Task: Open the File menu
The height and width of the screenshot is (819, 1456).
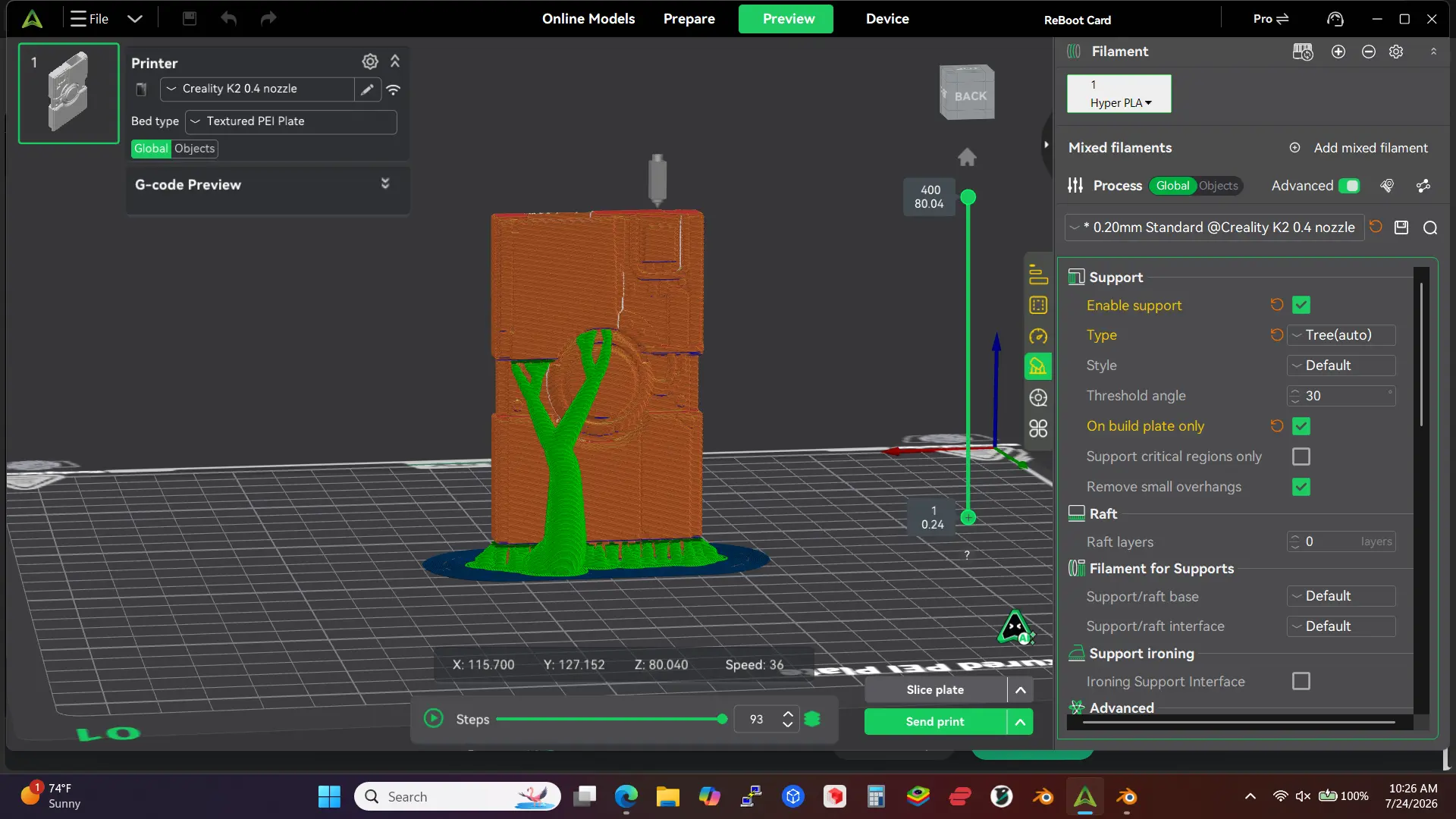Action: click(89, 19)
